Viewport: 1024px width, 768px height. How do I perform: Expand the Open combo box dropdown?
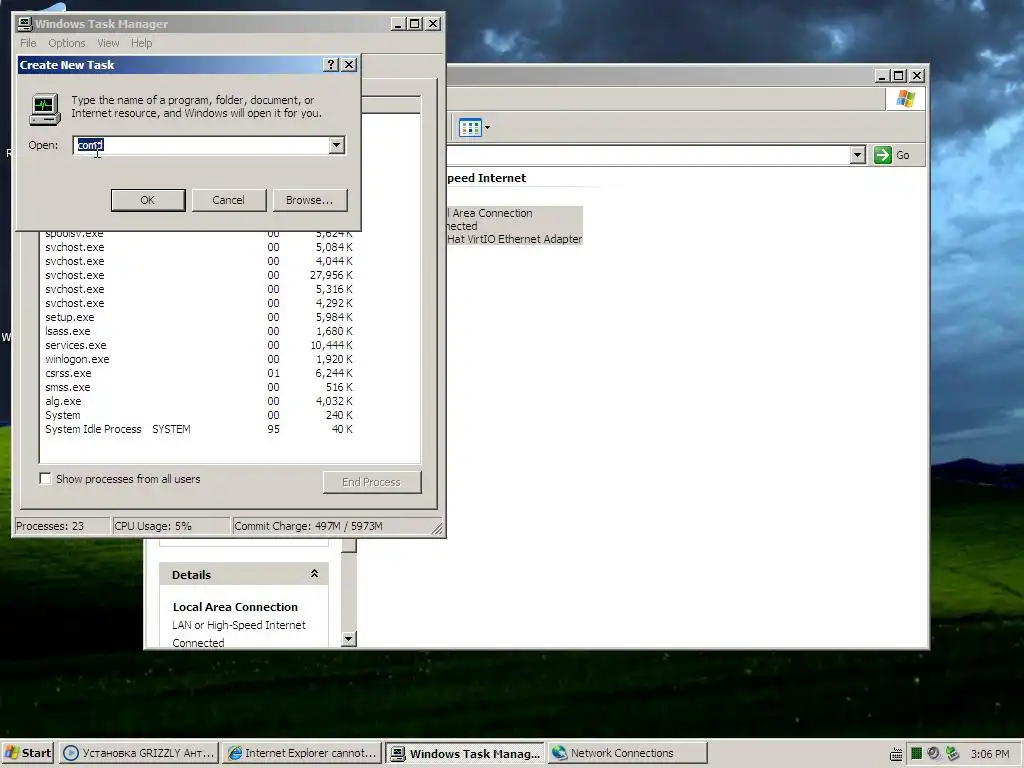click(x=336, y=145)
